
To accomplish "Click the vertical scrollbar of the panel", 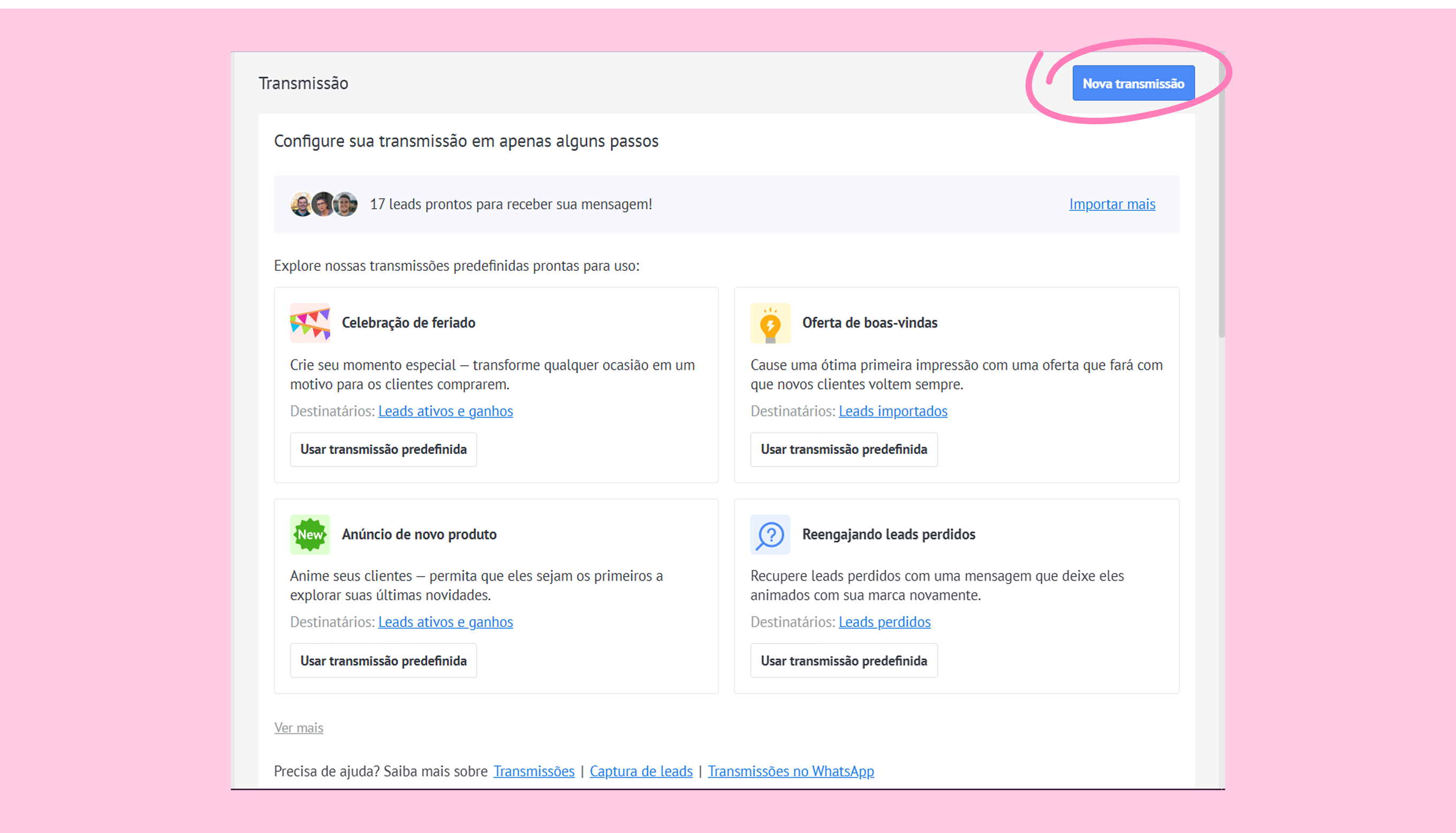I will point(1221,194).
